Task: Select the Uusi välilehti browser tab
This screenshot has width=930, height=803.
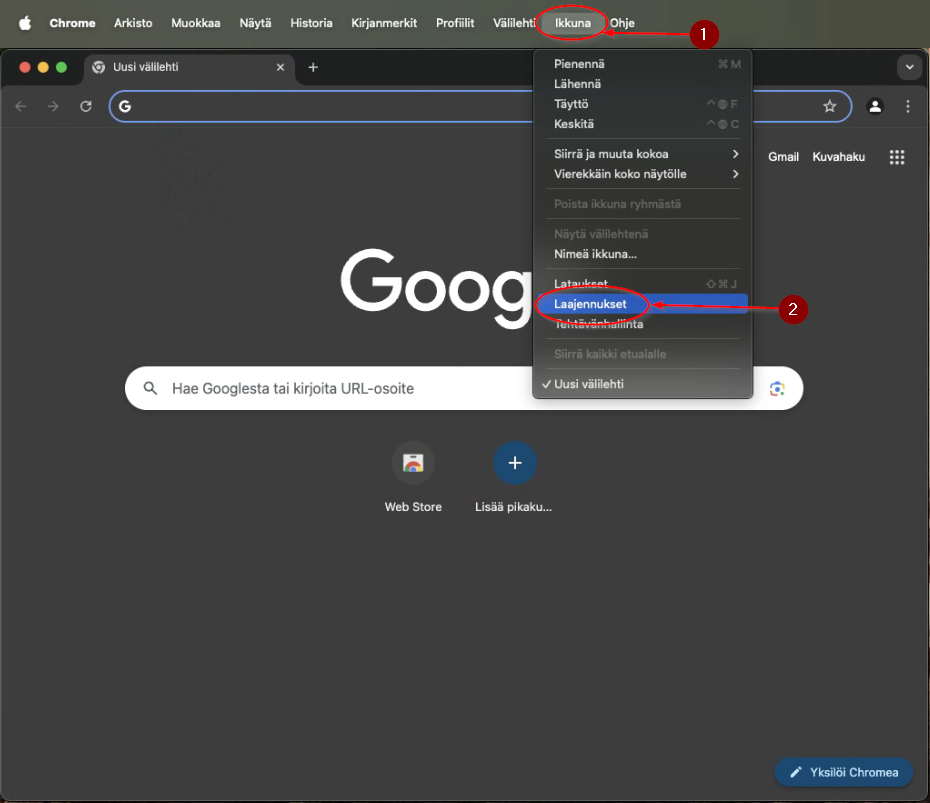Action: pyautogui.click(x=189, y=68)
